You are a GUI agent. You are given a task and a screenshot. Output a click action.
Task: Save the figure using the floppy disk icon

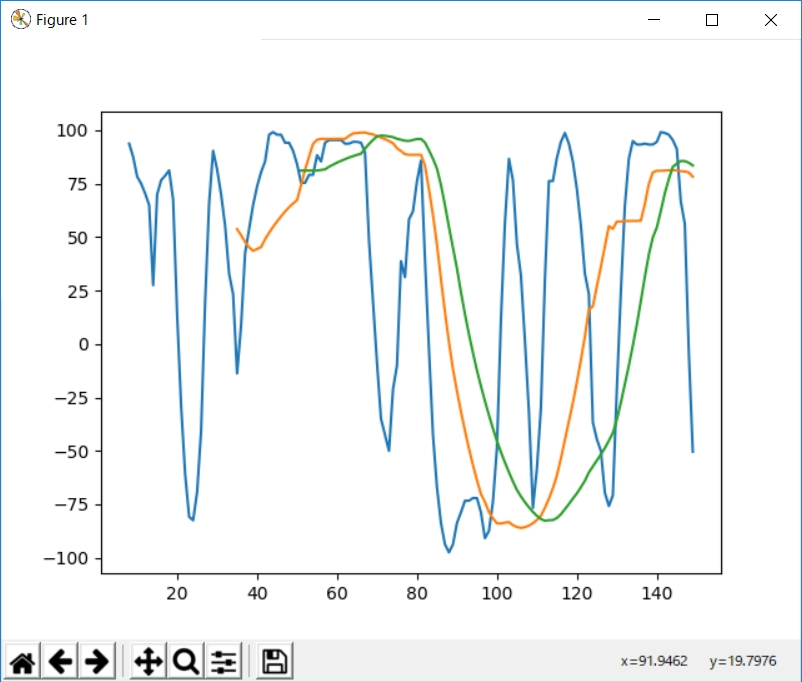click(274, 661)
